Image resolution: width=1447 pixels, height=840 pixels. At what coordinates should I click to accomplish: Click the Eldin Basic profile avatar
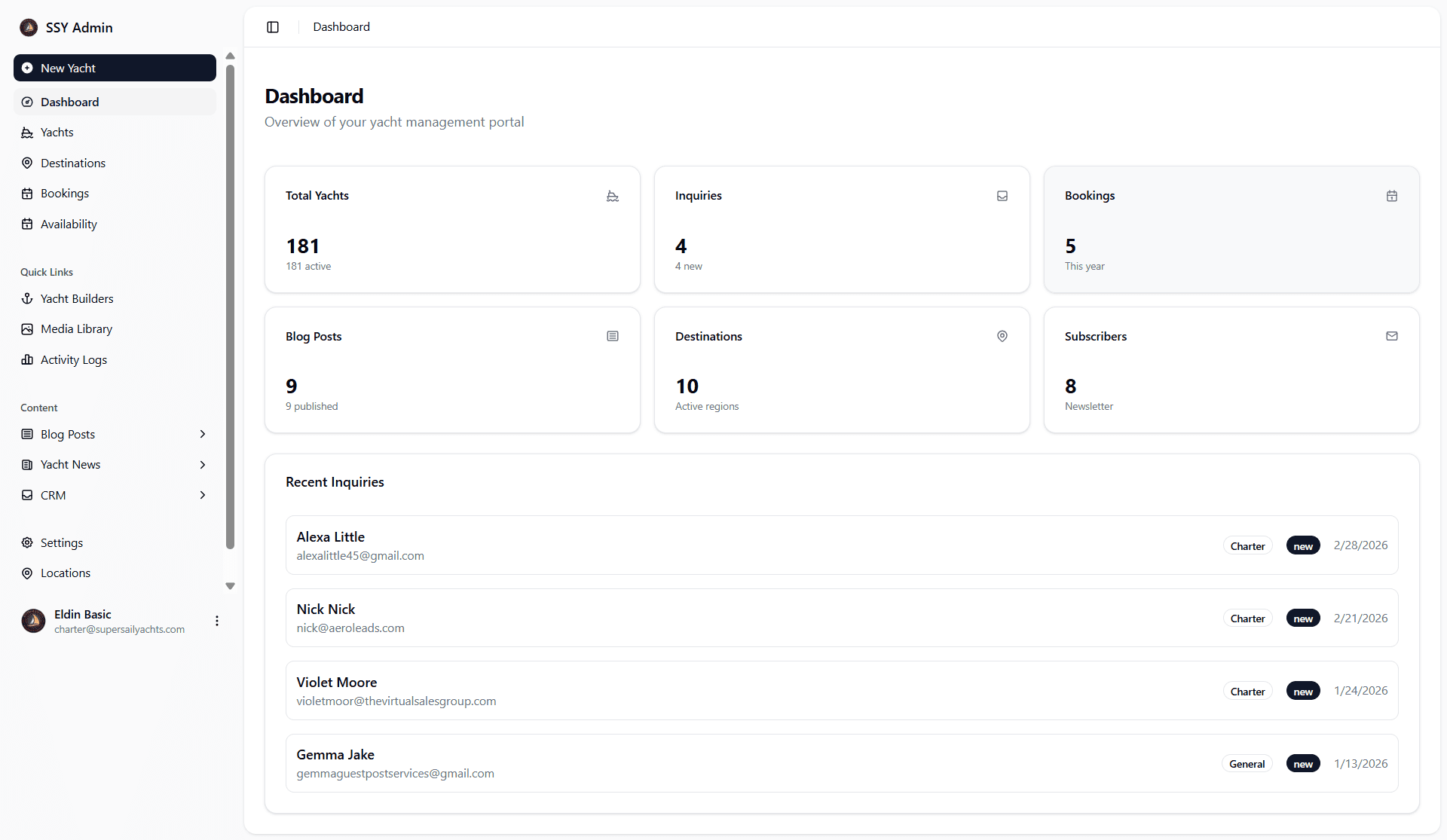click(33, 621)
